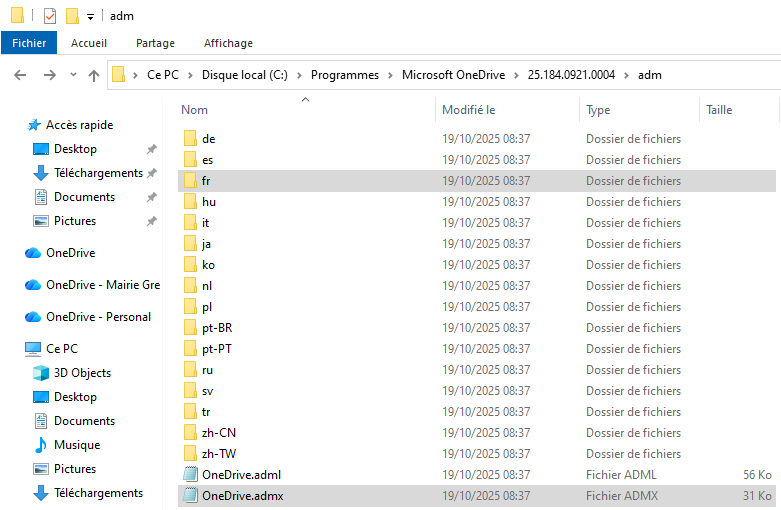This screenshot has width=781, height=510.
Task: Select the OneDrive.admx file icon
Action: pyautogui.click(x=191, y=496)
